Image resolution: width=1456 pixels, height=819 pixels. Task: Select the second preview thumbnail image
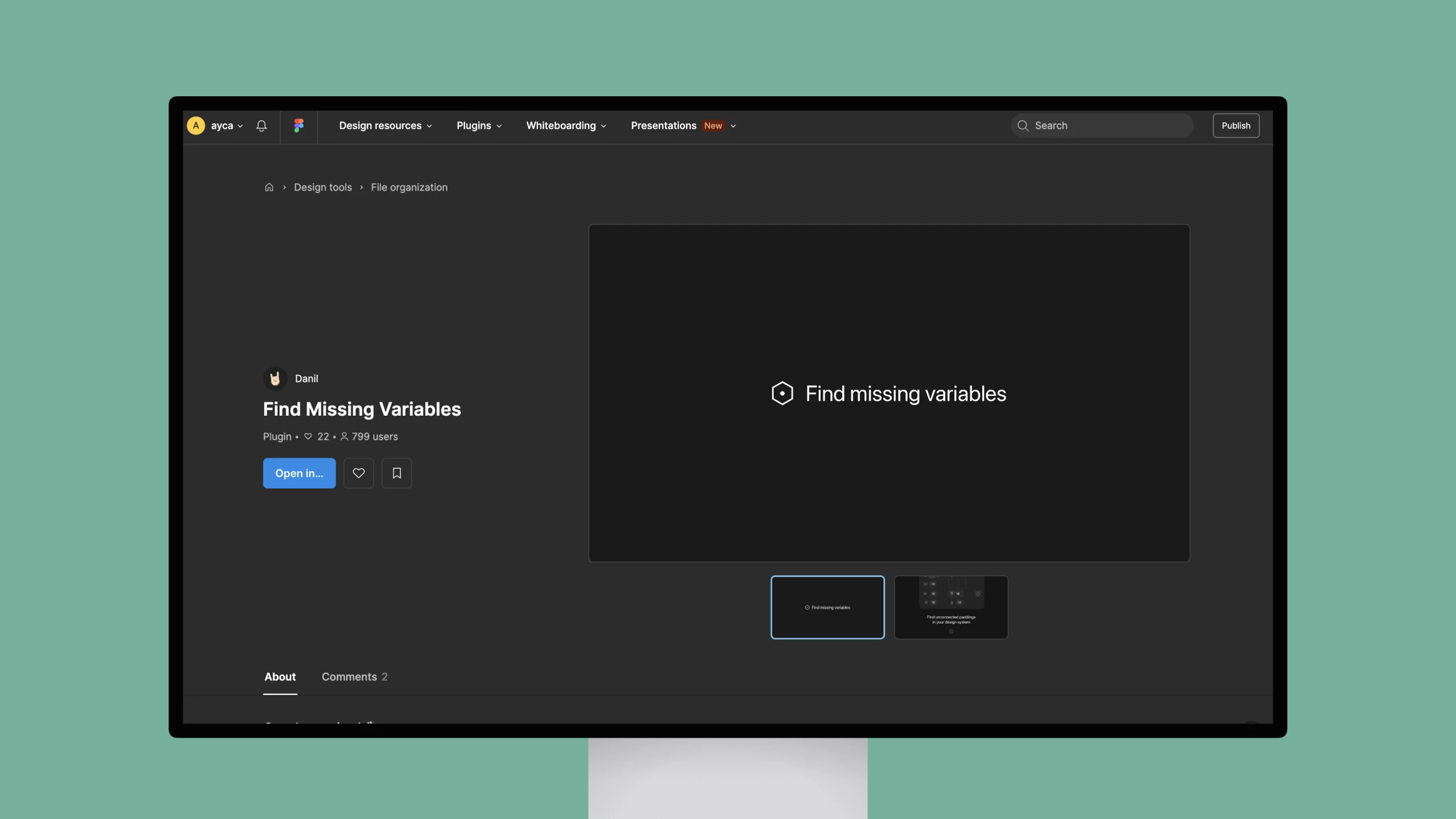pos(951,607)
